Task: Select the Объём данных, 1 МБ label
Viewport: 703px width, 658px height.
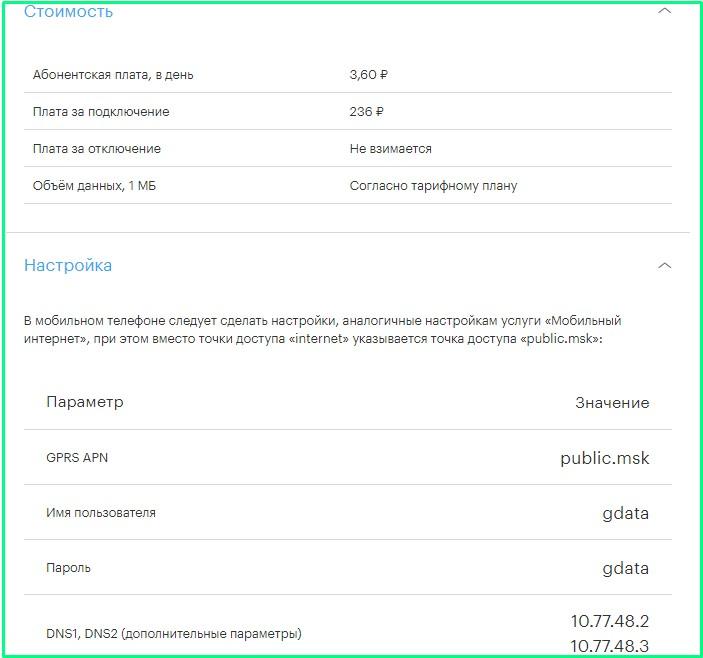Action: [95, 186]
